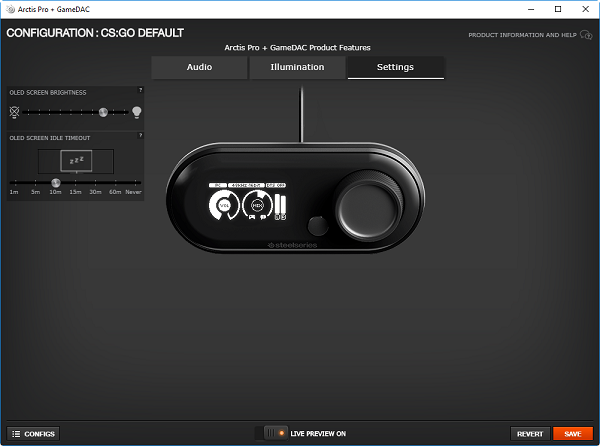Screen dimensions: 600x446
Task: Maximize the Arctis Pro window
Action: [558, 9]
